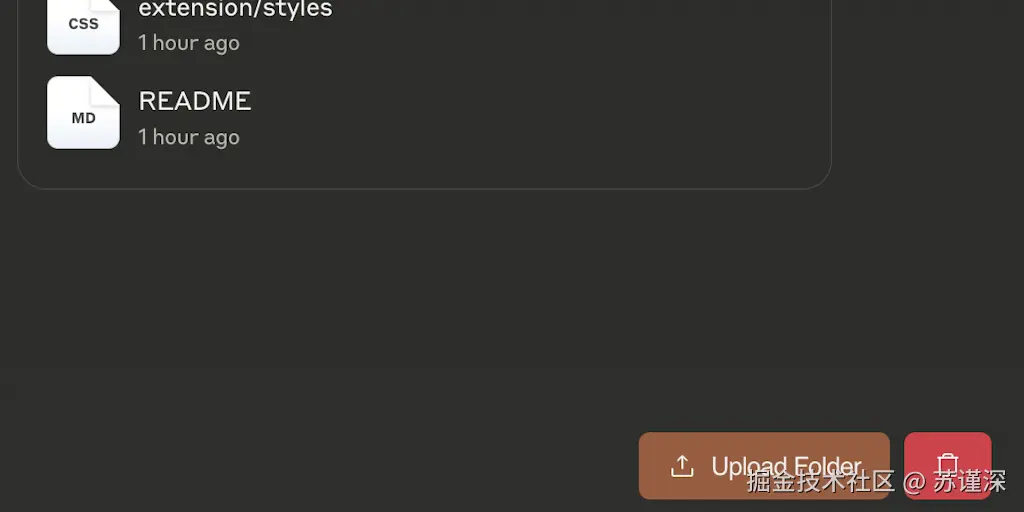The image size is (1024, 512).
Task: Click the MD file type icon
Action: (83, 113)
